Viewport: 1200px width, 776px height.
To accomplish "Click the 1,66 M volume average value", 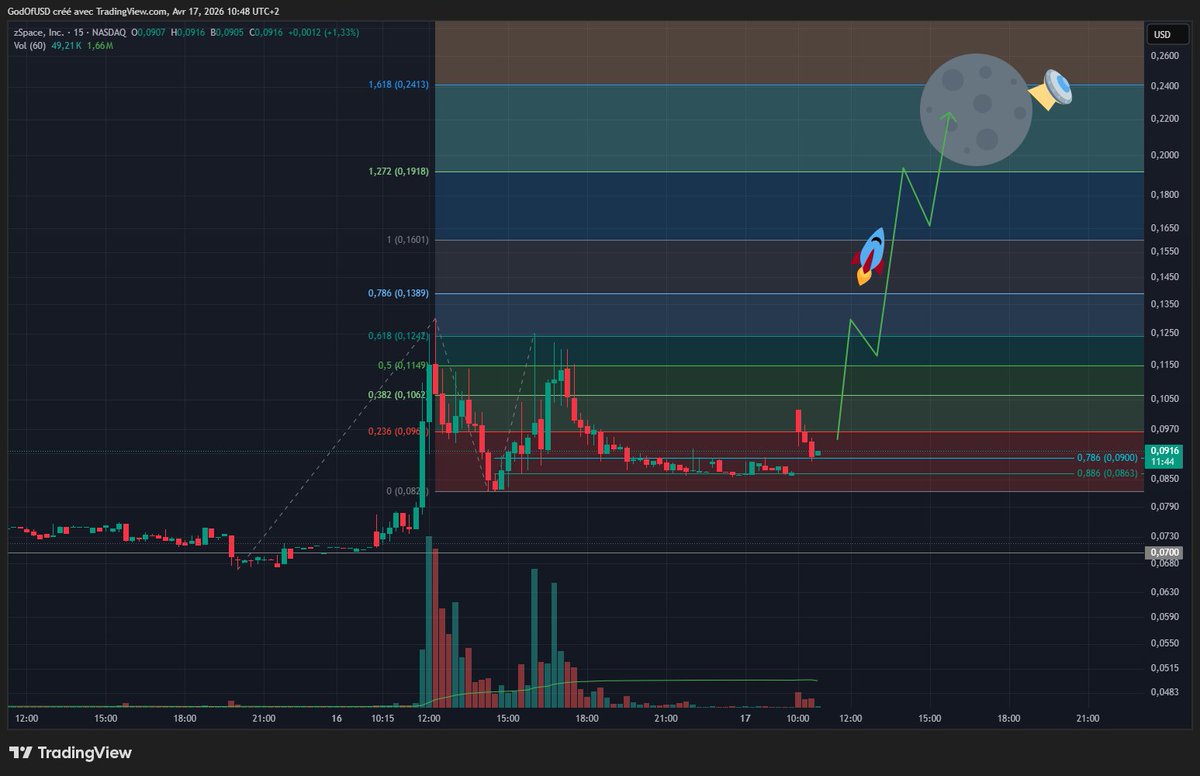I will 101,46.
